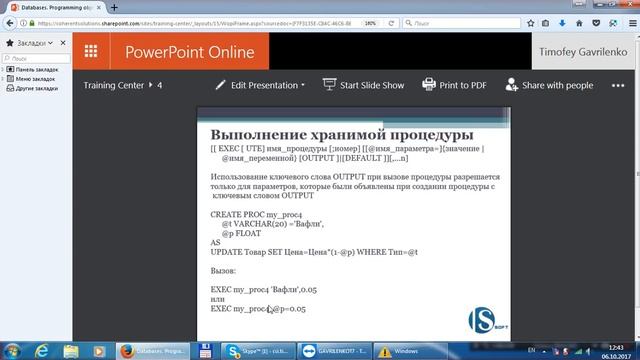Open the Office app launcher grid

(x=91, y=51)
